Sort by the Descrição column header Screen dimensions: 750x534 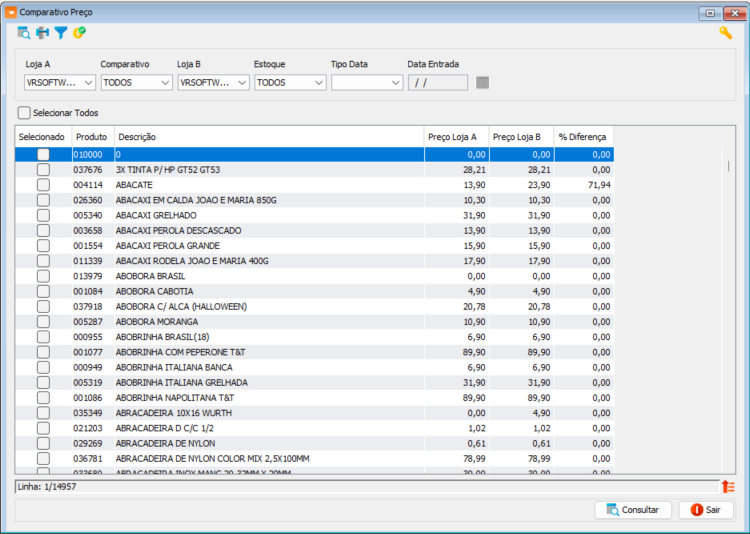pos(268,136)
